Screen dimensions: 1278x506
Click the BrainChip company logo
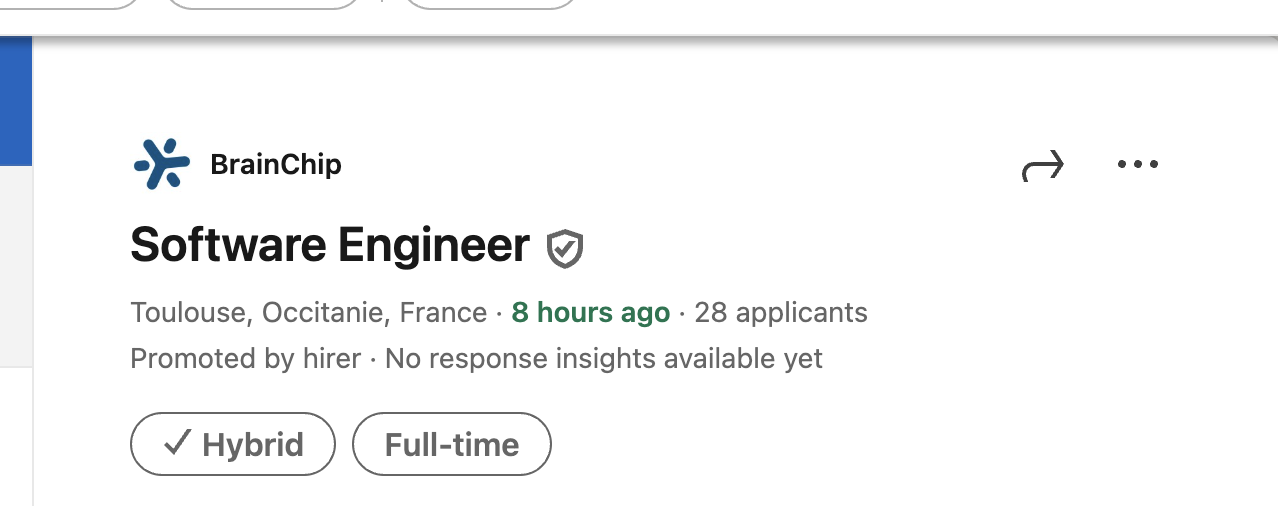(x=161, y=164)
